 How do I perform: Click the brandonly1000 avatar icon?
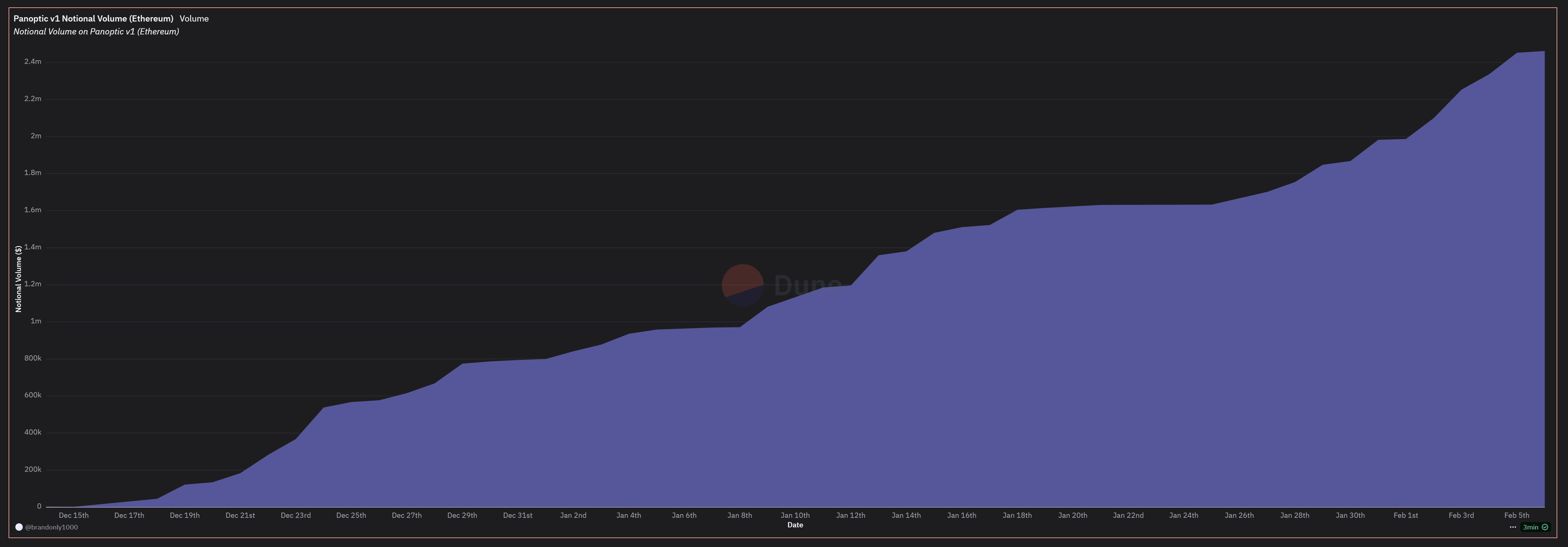coord(19,527)
